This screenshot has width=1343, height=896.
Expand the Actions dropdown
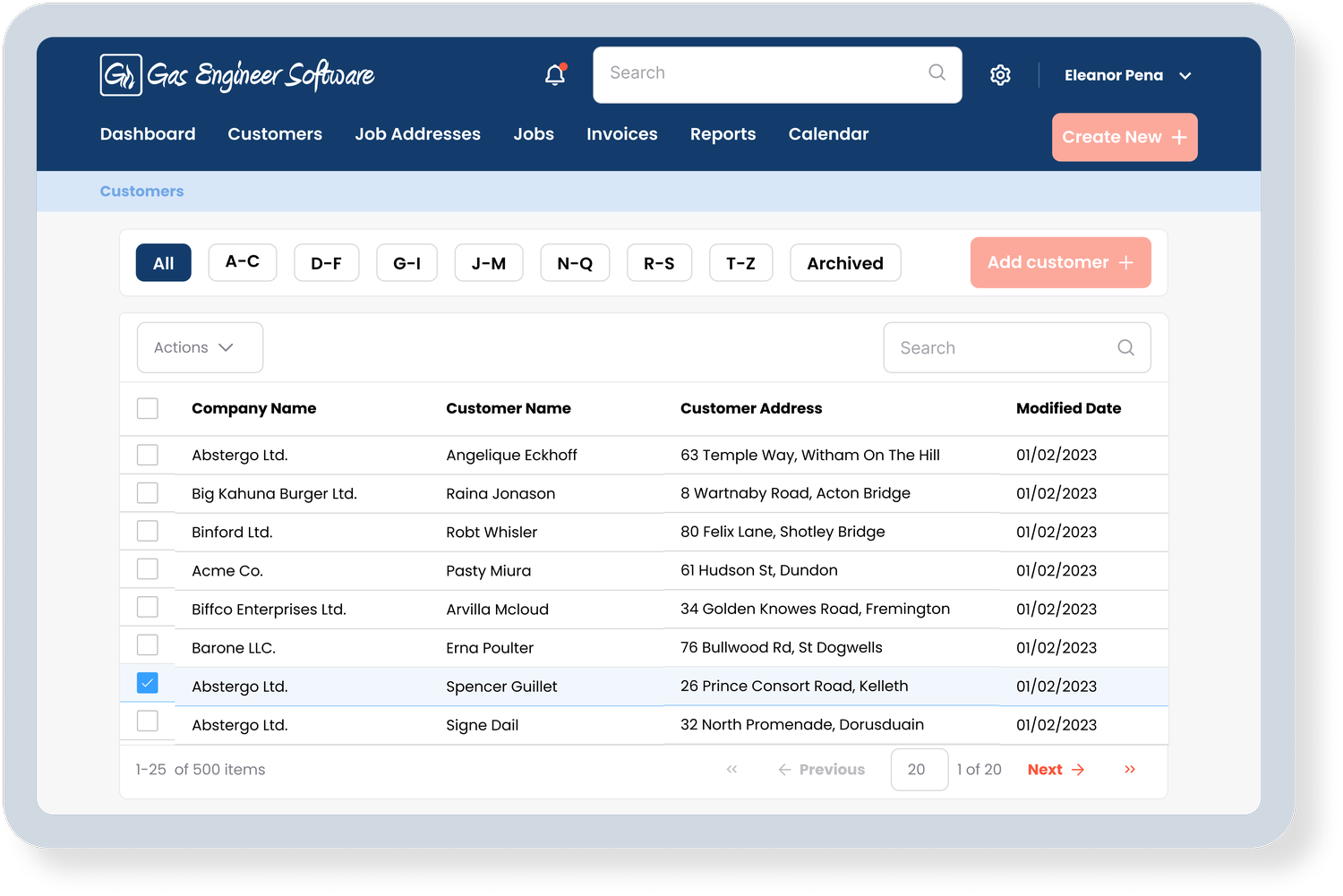pyautogui.click(x=200, y=347)
